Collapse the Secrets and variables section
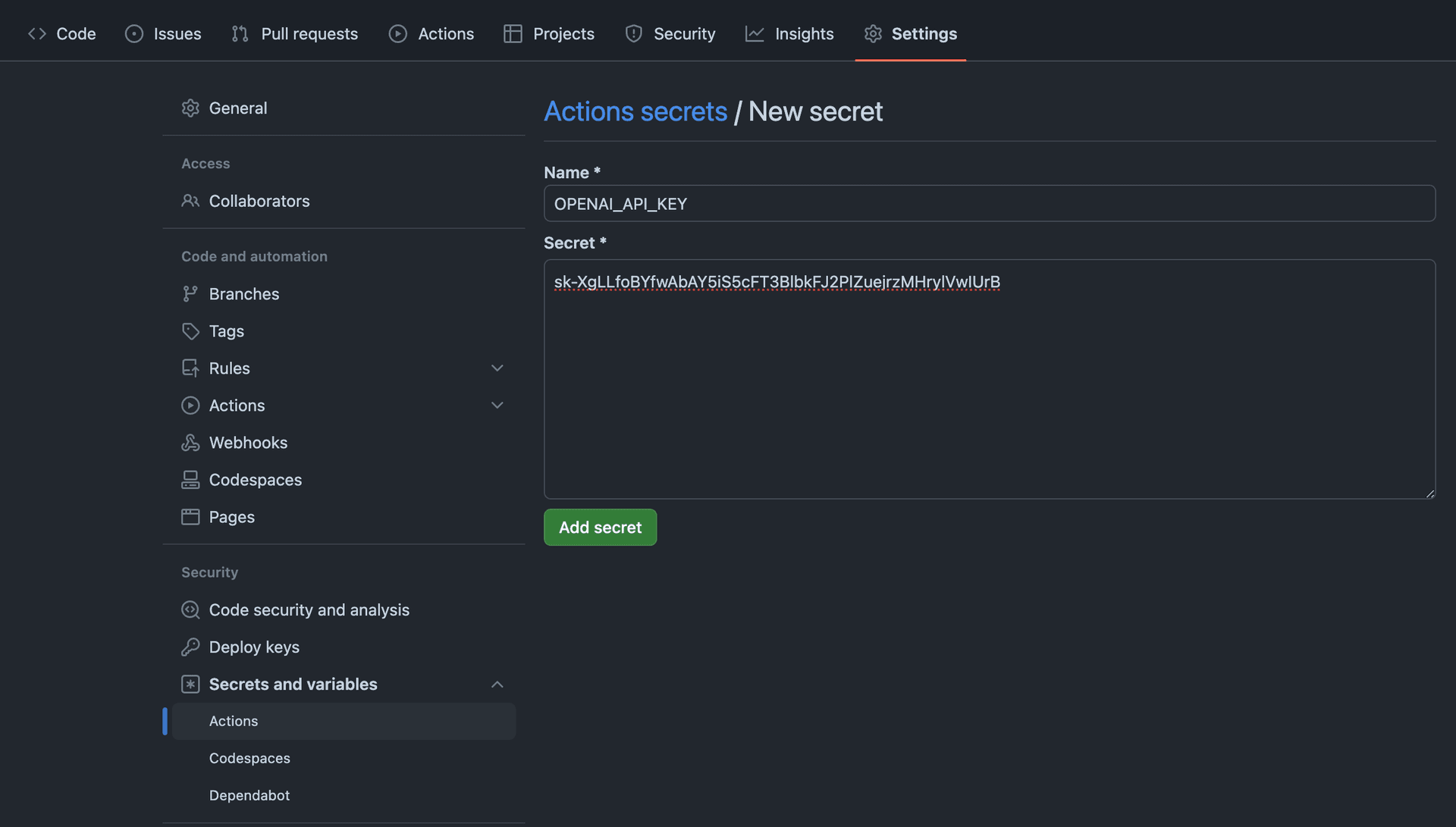The width and height of the screenshot is (1456, 827). coord(497,684)
